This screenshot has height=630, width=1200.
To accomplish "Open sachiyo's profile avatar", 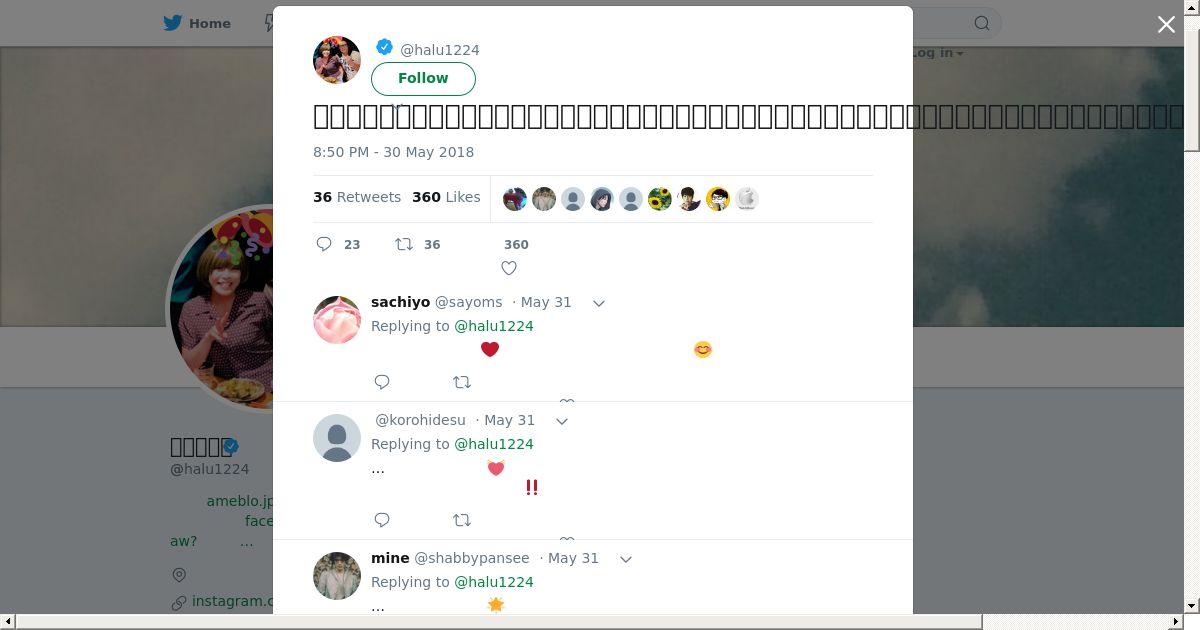I will 337,320.
